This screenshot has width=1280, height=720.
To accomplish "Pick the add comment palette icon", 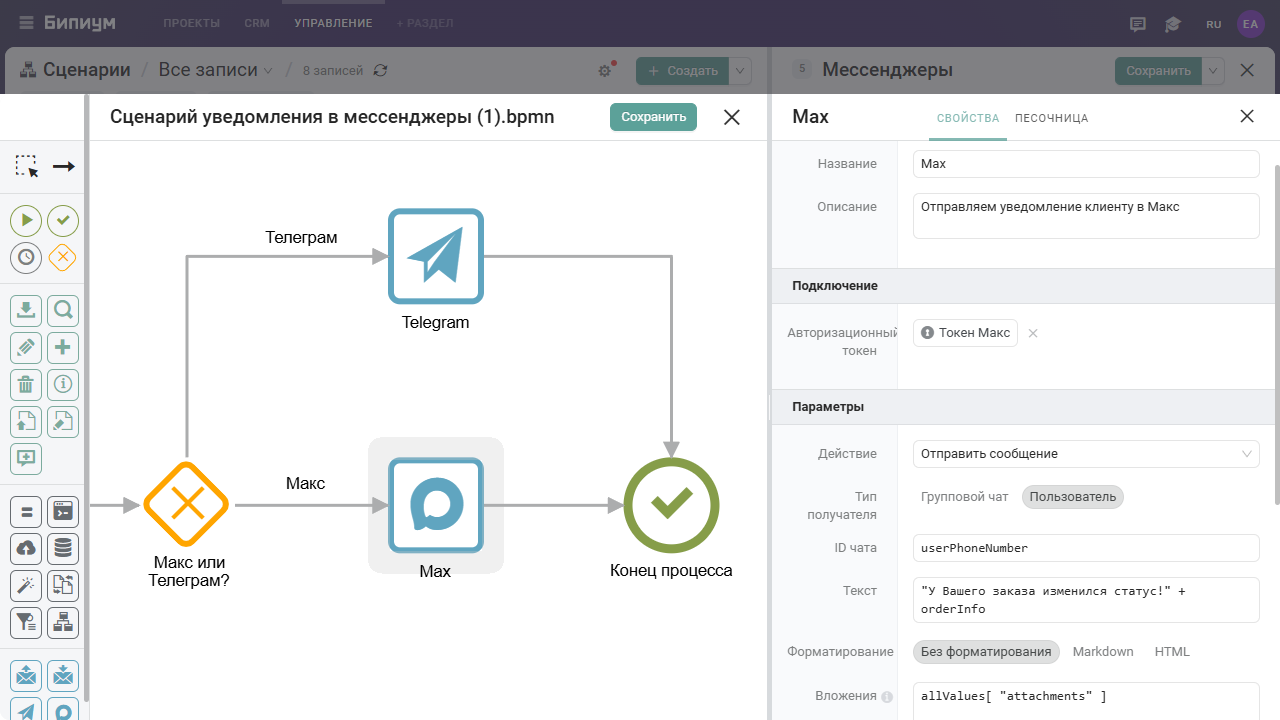I will click(x=26, y=458).
